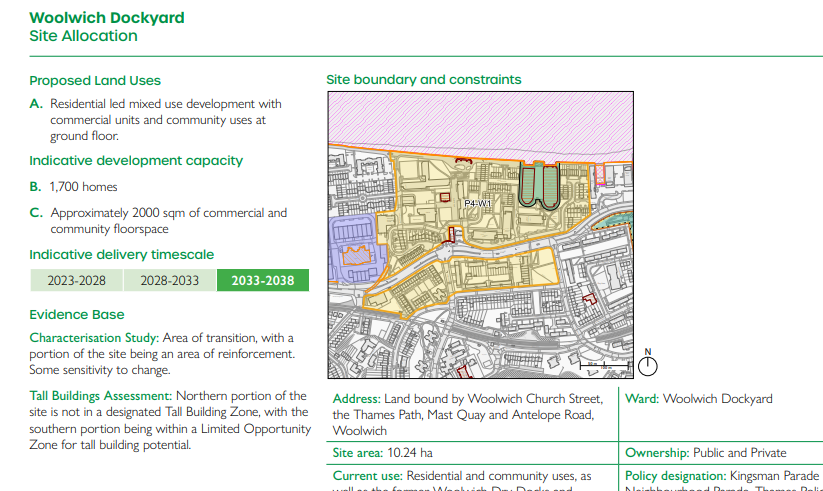Click the Tall Buildings Assessment label
Viewport: 823px width, 491px height.
101,396
